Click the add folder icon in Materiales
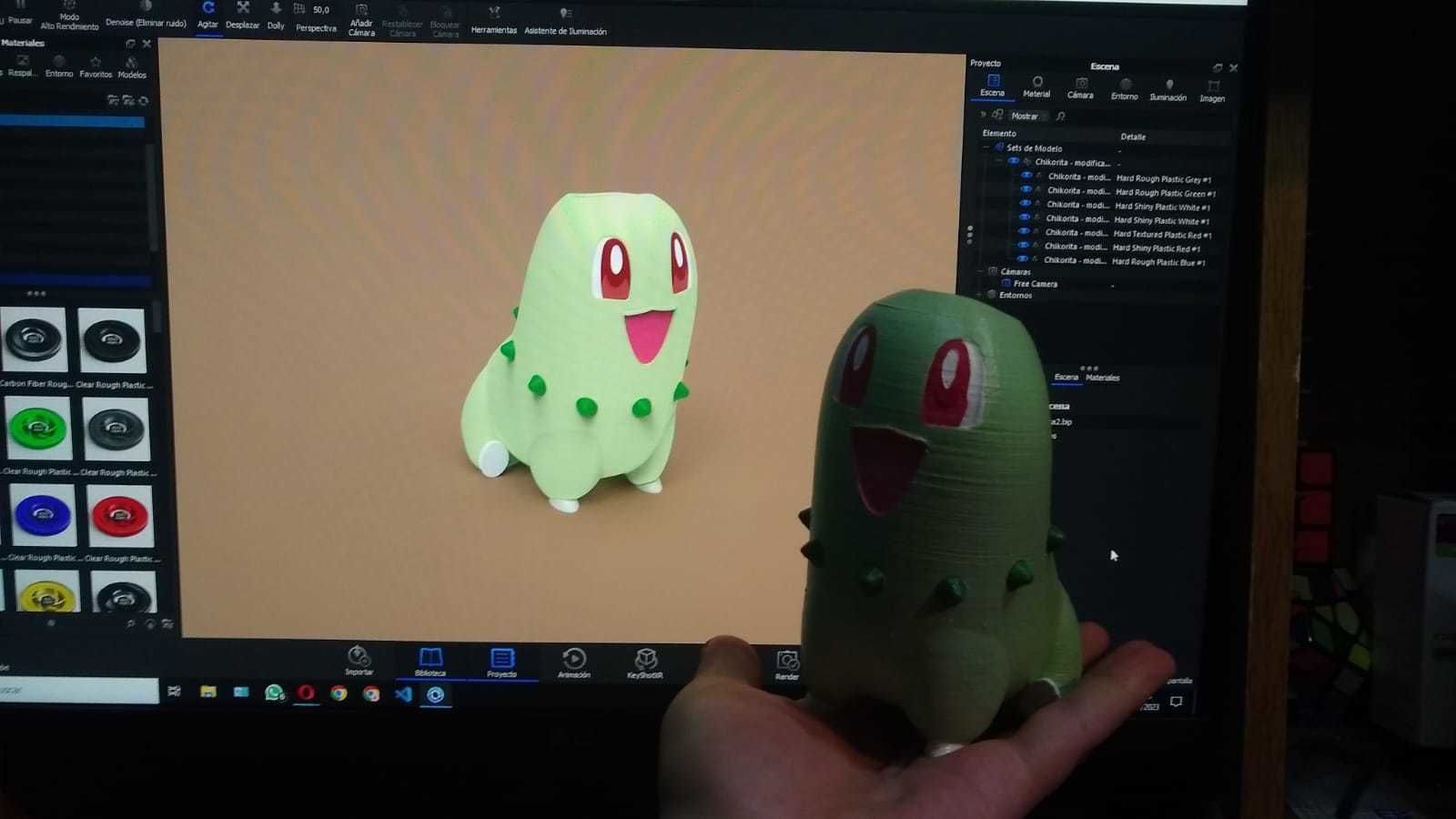 click(113, 100)
